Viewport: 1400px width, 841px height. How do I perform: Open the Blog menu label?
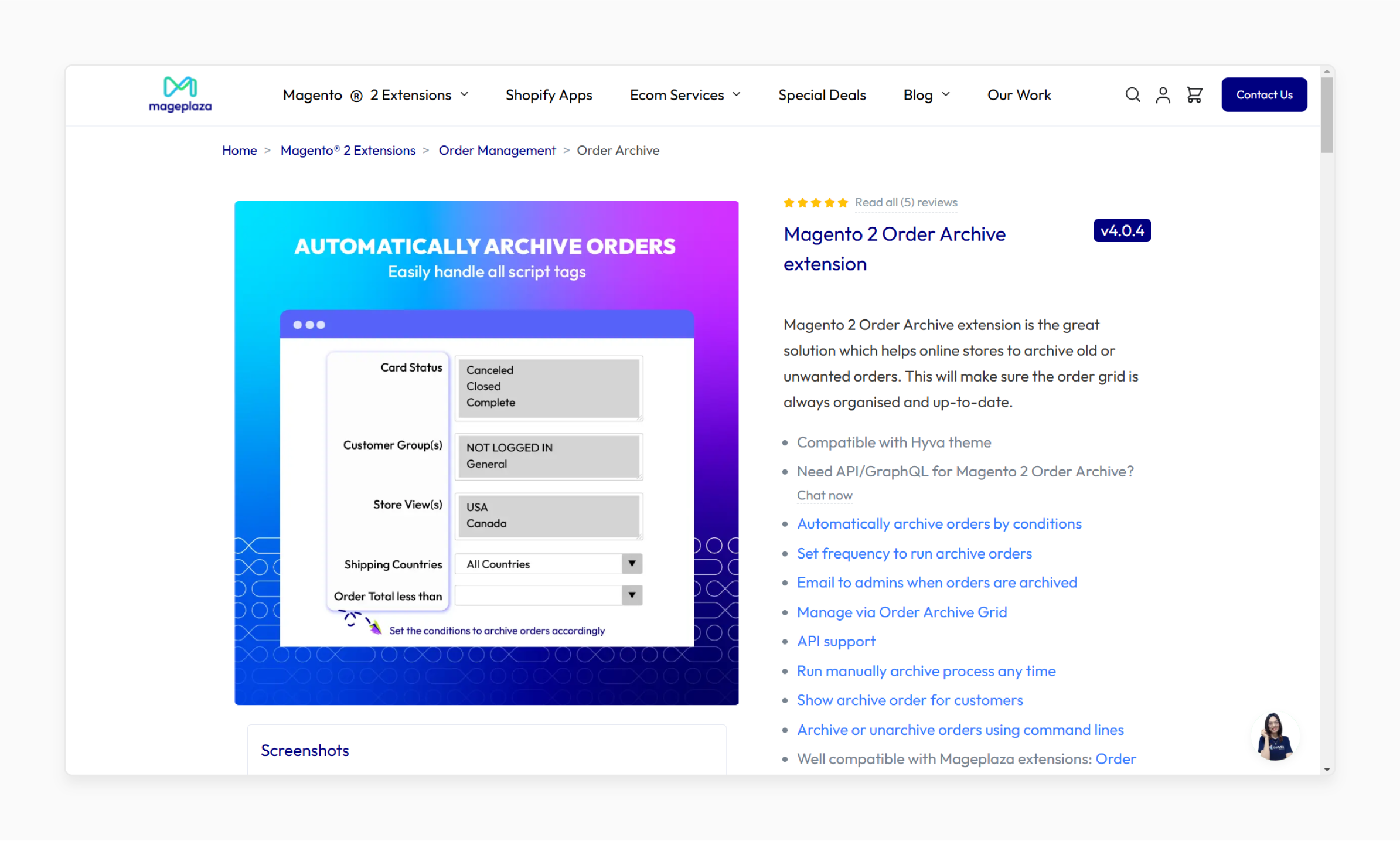pos(918,95)
